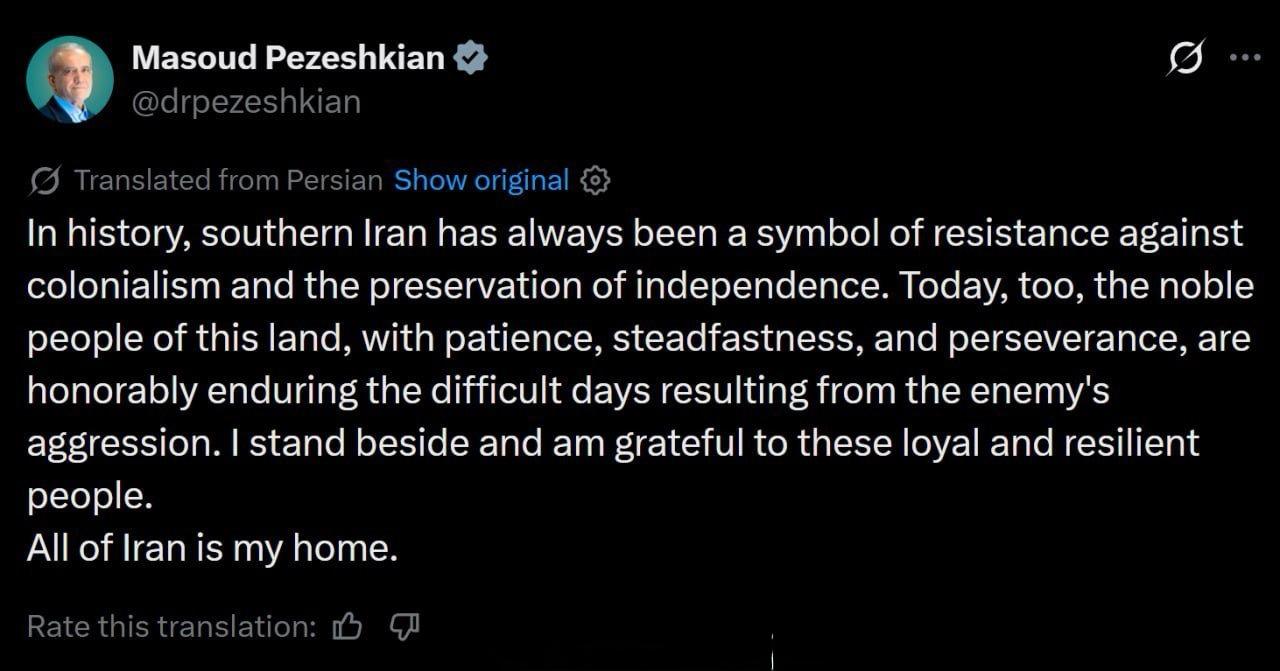
Task: Click the verified badge next to the name
Action: 470,59
